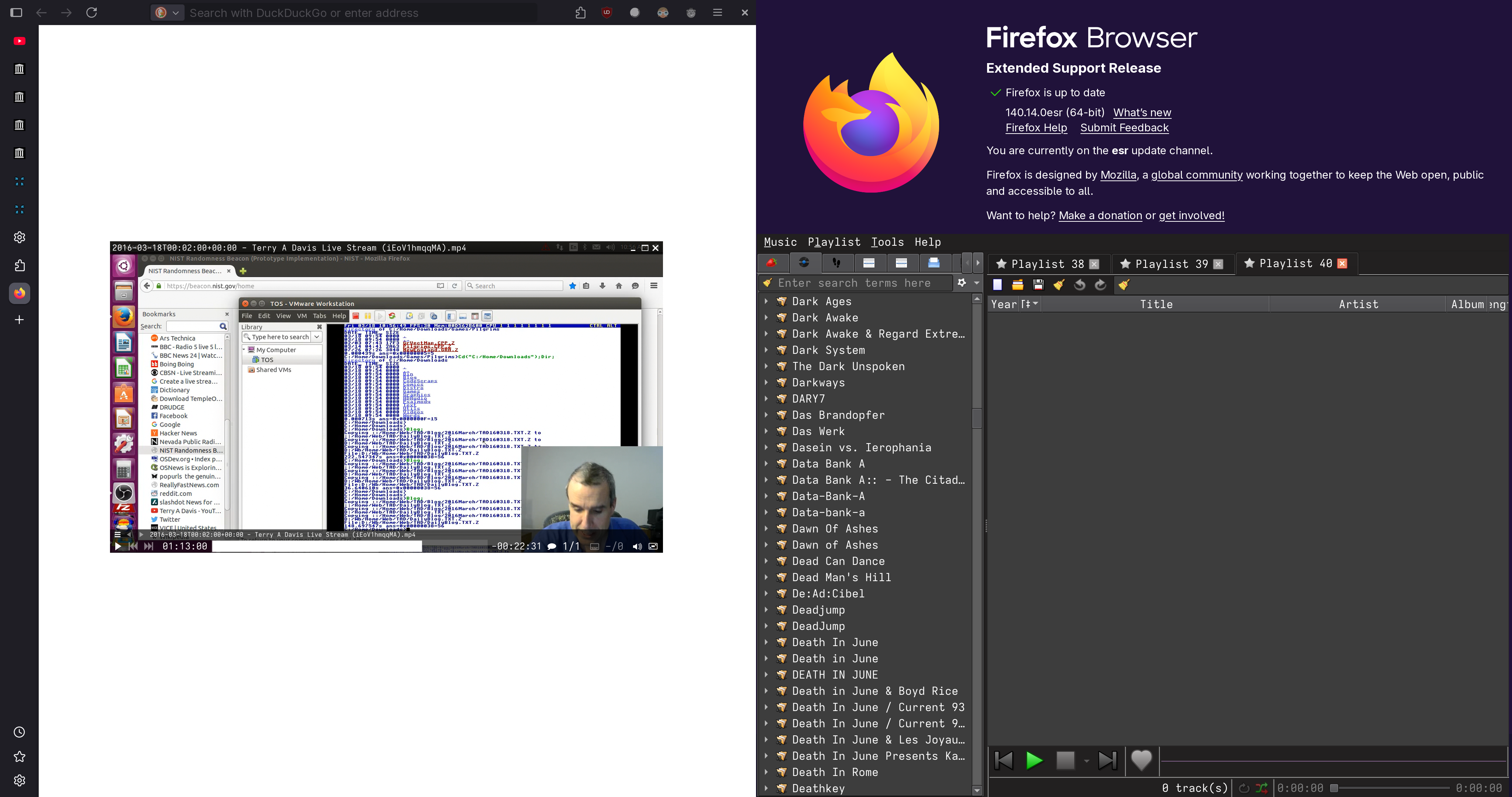
Task: Toggle favorite star on Playlist 39 tab
Action: click(x=1125, y=264)
